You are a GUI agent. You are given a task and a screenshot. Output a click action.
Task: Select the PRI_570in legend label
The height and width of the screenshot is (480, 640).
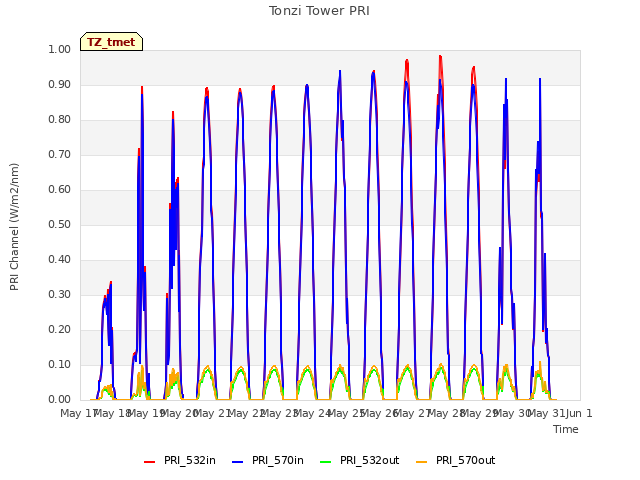tap(278, 460)
